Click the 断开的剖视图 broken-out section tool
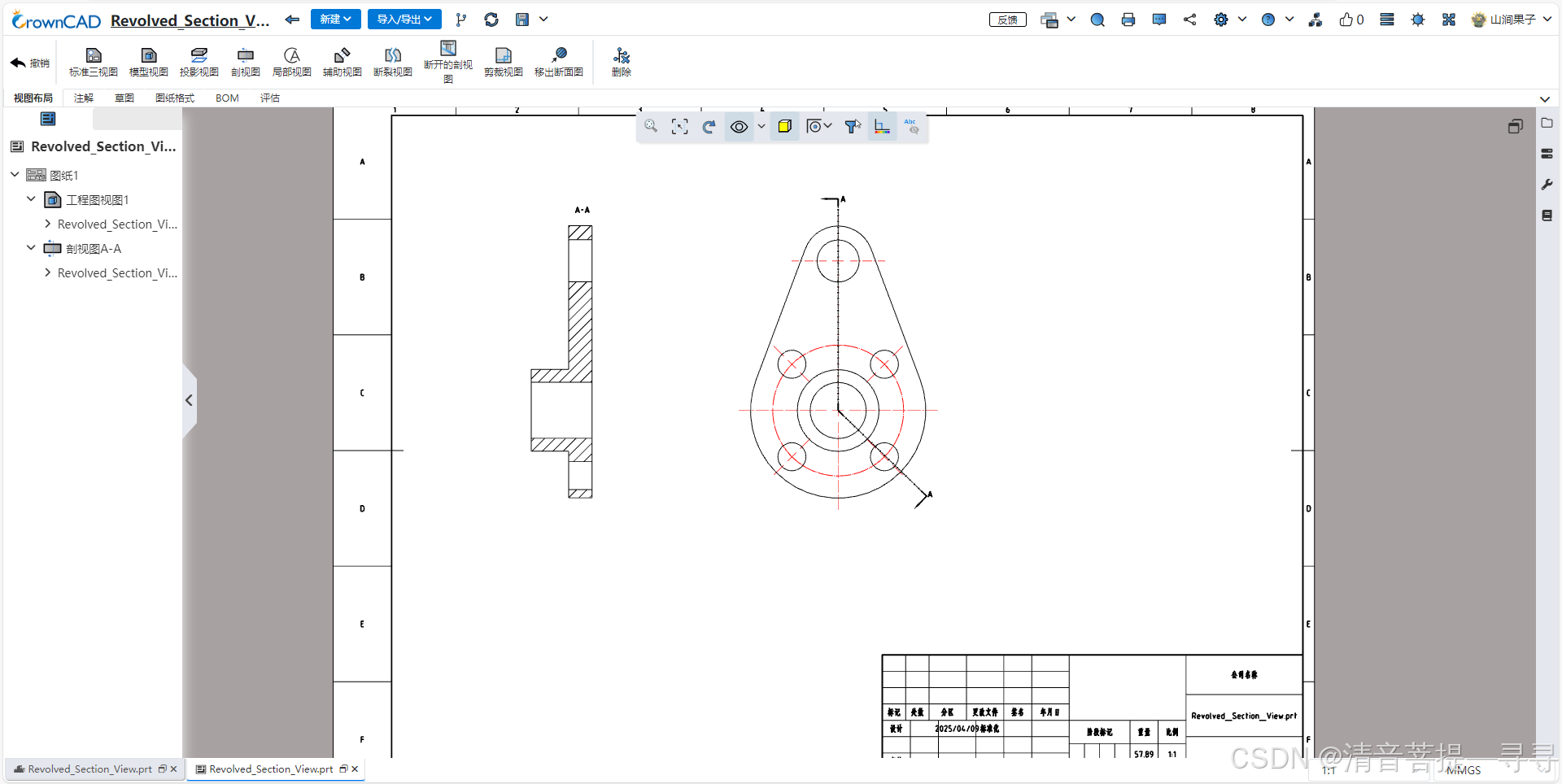The image size is (1562, 784). point(448,62)
